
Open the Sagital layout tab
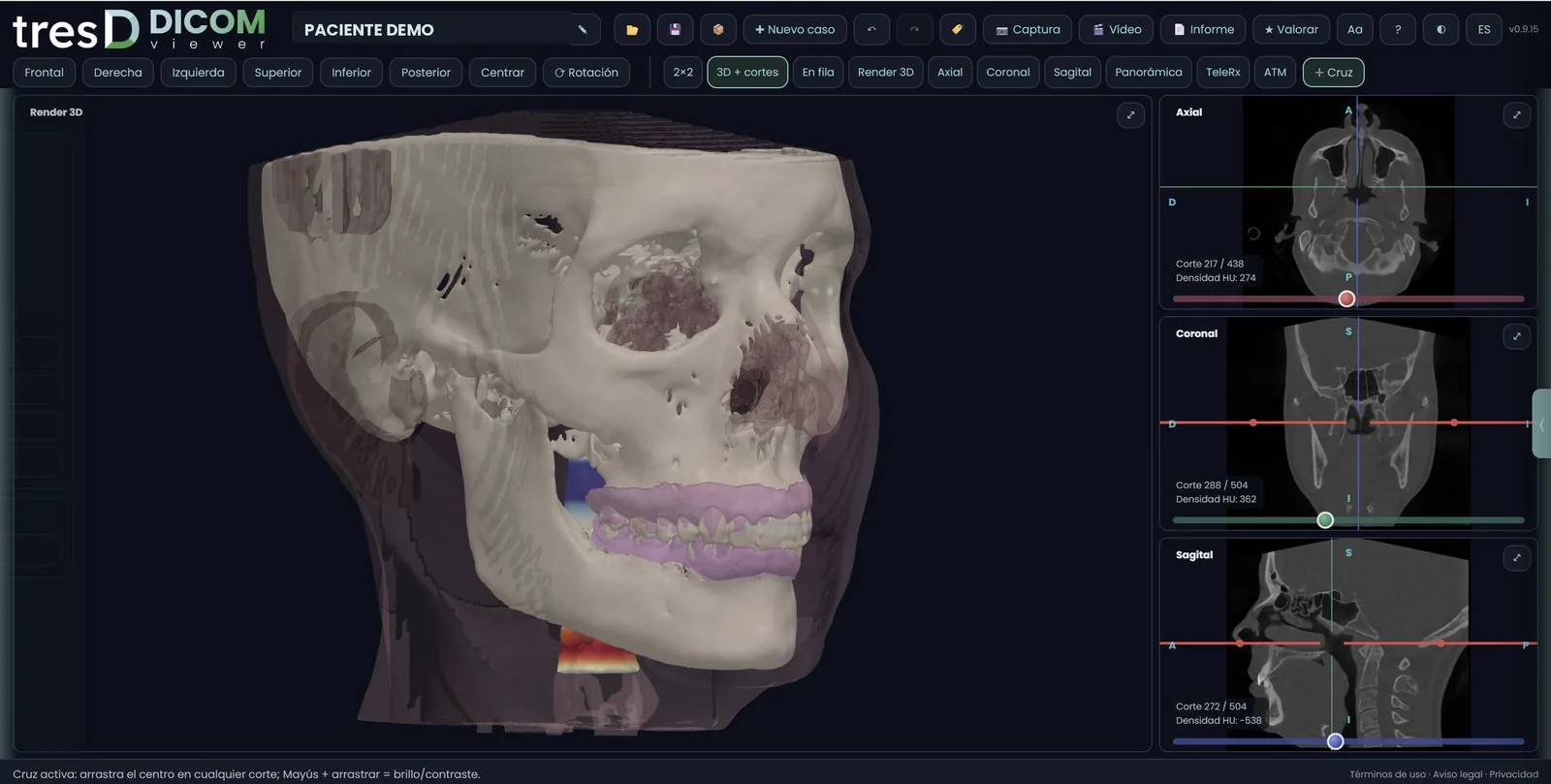(1072, 72)
